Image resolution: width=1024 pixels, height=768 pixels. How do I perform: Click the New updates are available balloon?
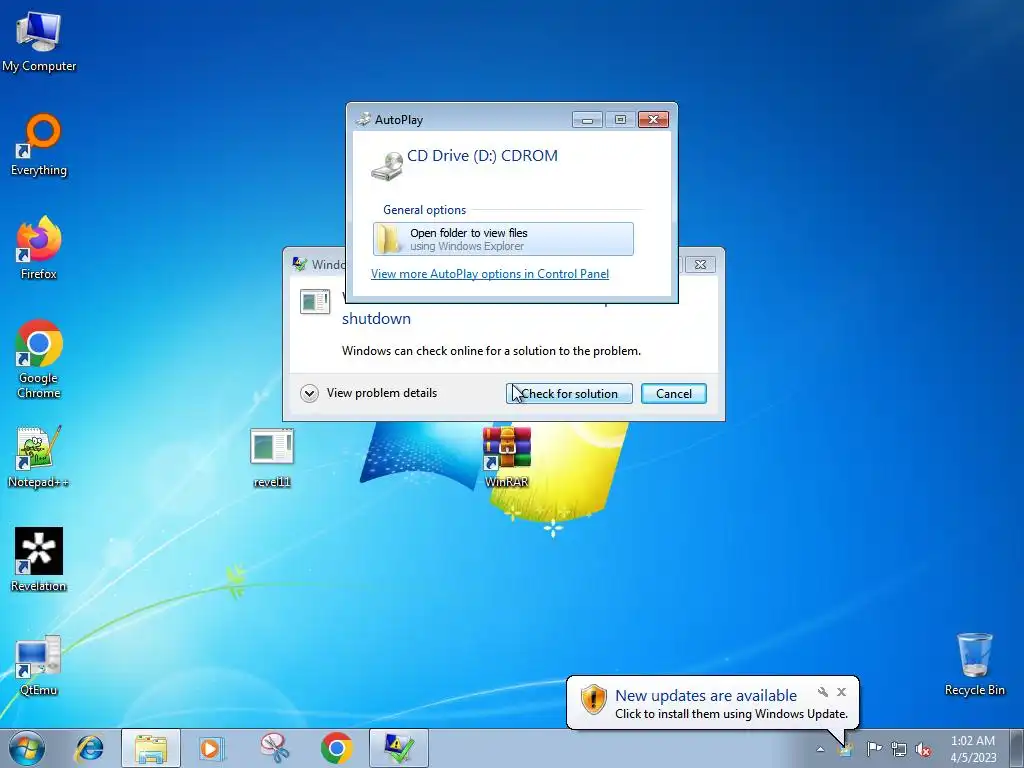point(713,703)
